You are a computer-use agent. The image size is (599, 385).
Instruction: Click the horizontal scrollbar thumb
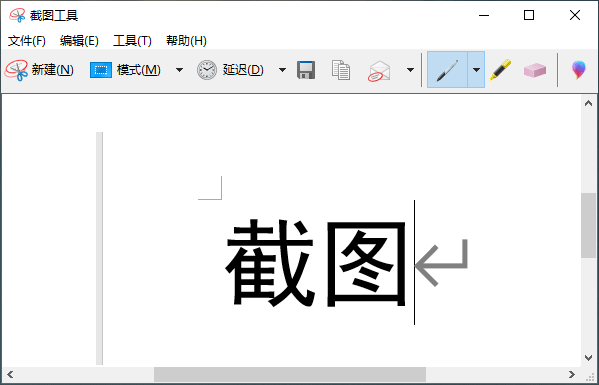[x=290, y=374]
